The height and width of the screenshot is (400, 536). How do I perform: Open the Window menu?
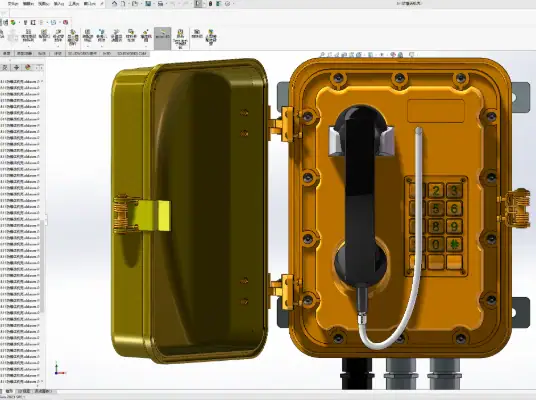(x=90, y=4)
